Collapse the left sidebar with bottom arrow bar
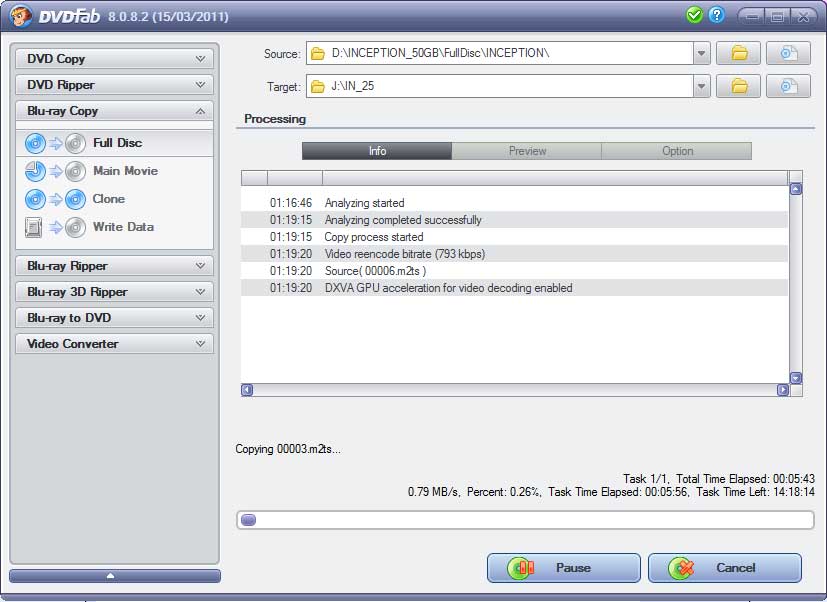 click(115, 576)
